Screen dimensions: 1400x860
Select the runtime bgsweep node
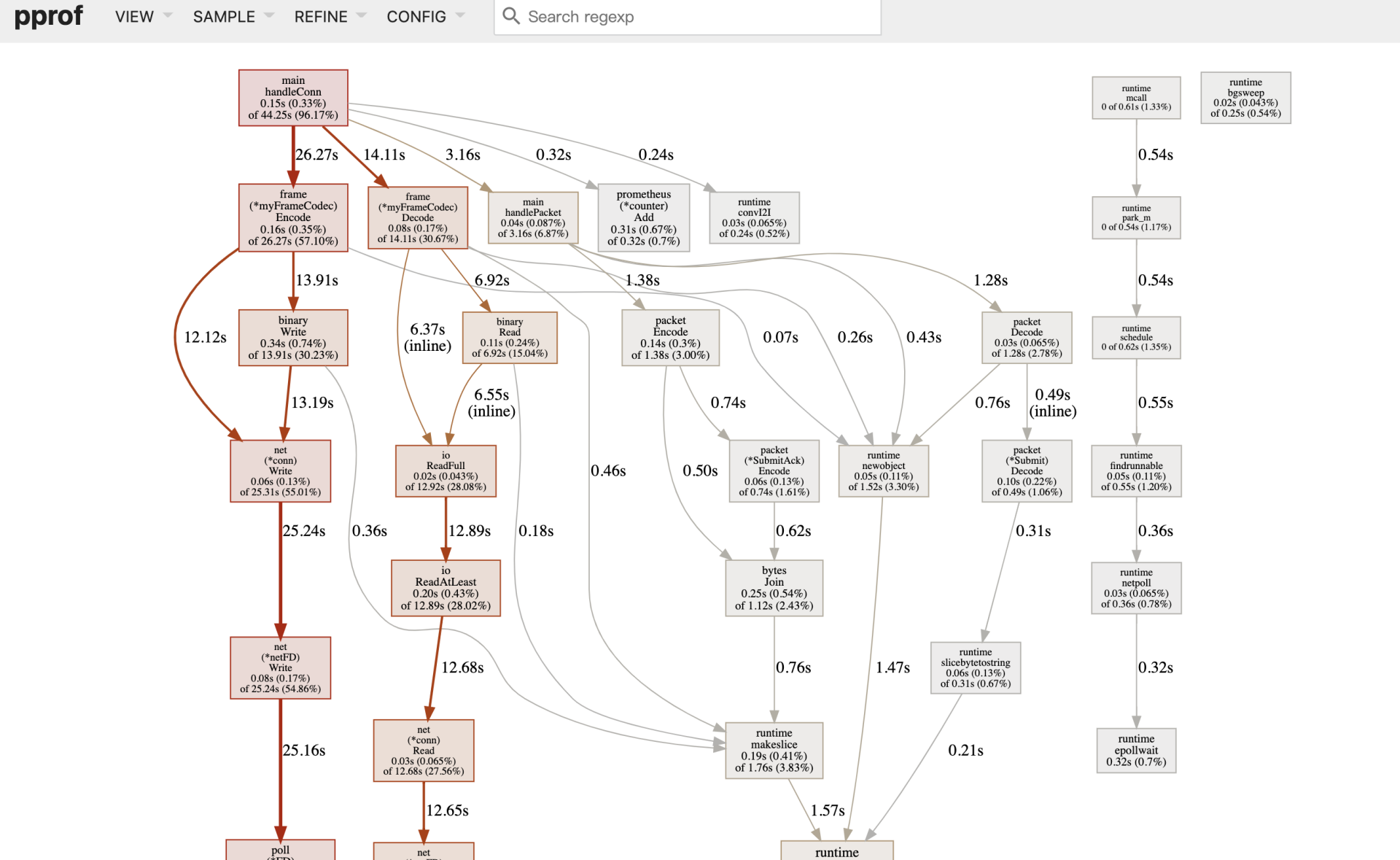1245,98
